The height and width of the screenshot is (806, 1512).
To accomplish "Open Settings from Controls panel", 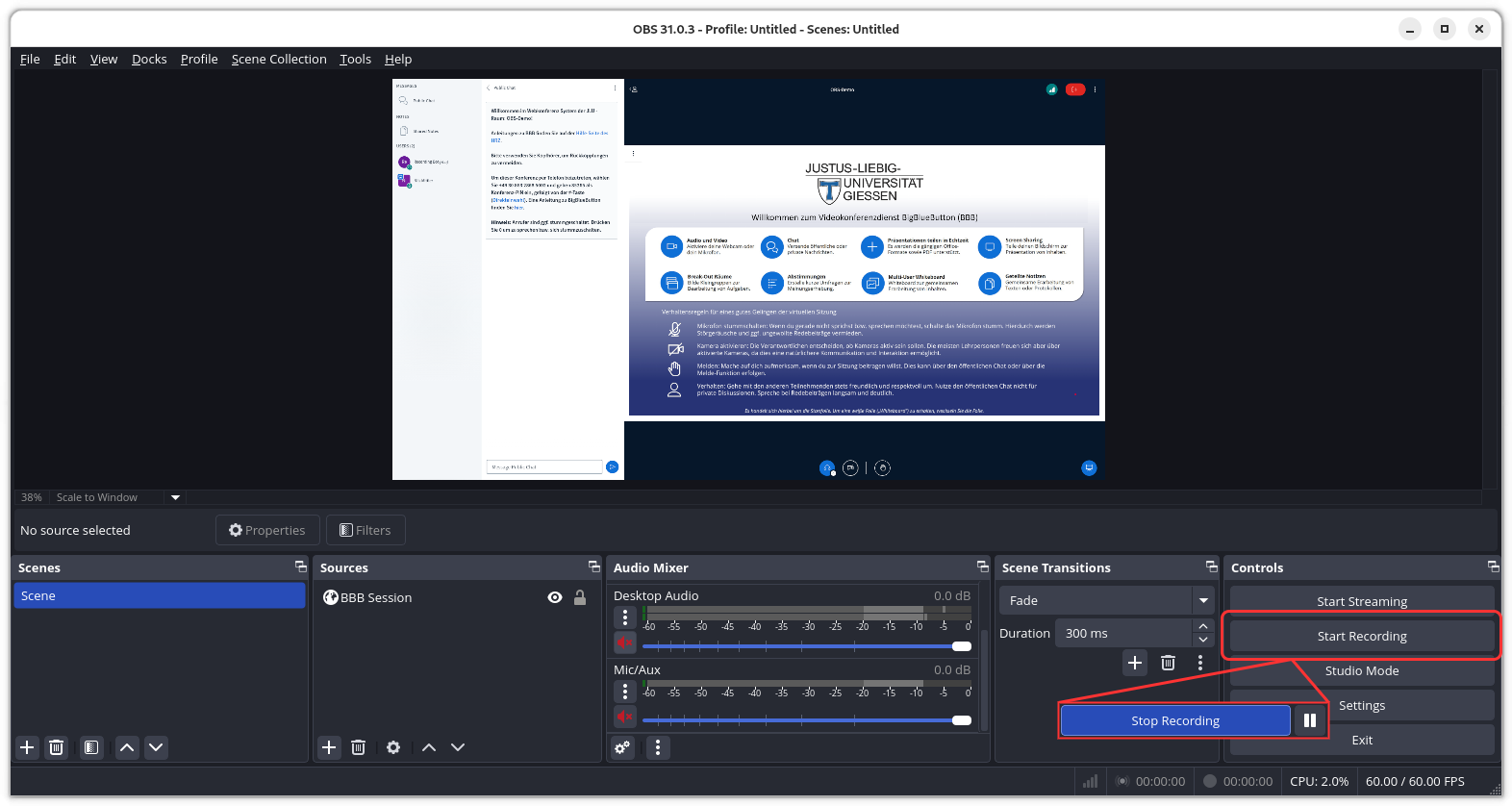I will click(1362, 705).
